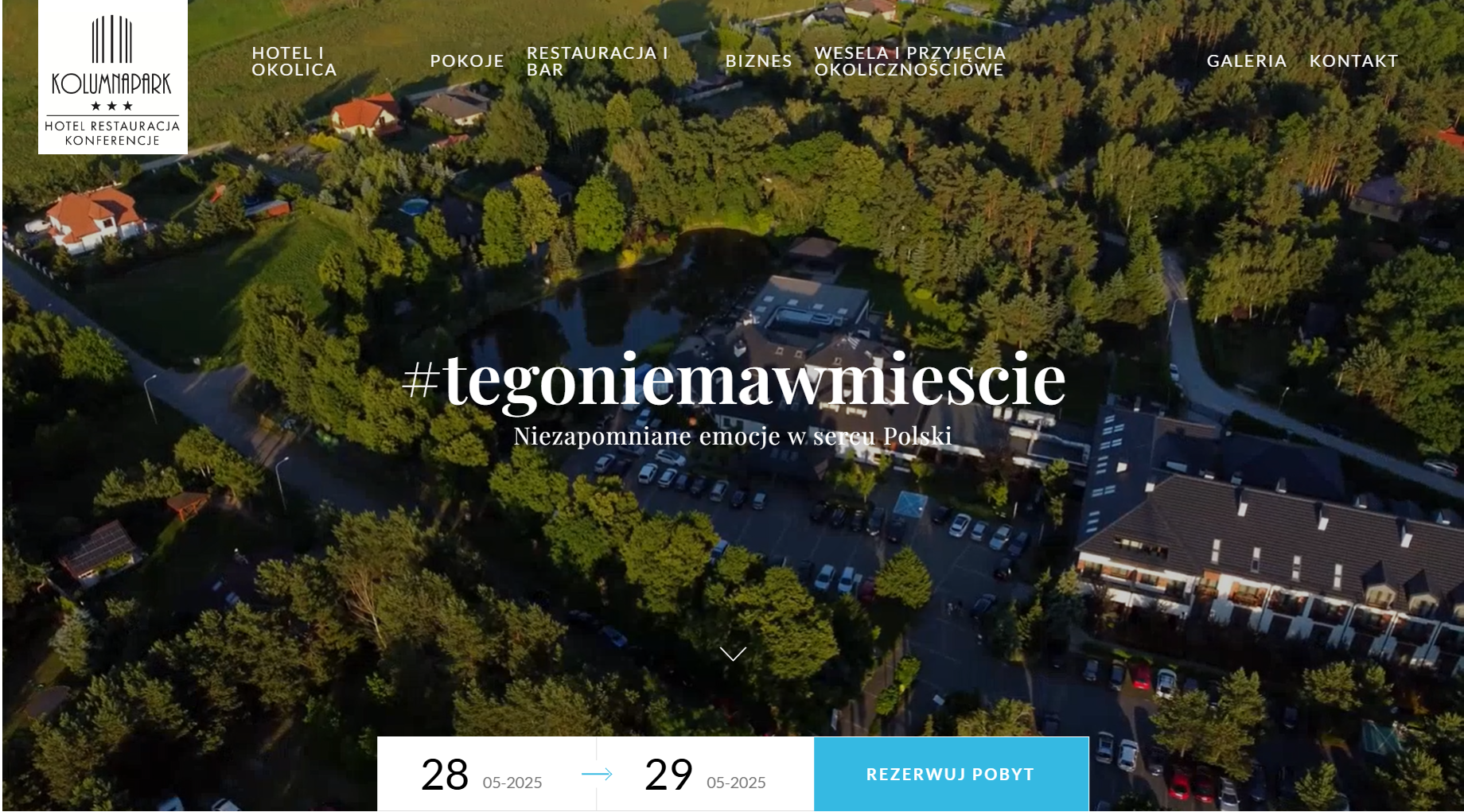Open the Pokoje menu item
1464x812 pixels.
pos(467,61)
